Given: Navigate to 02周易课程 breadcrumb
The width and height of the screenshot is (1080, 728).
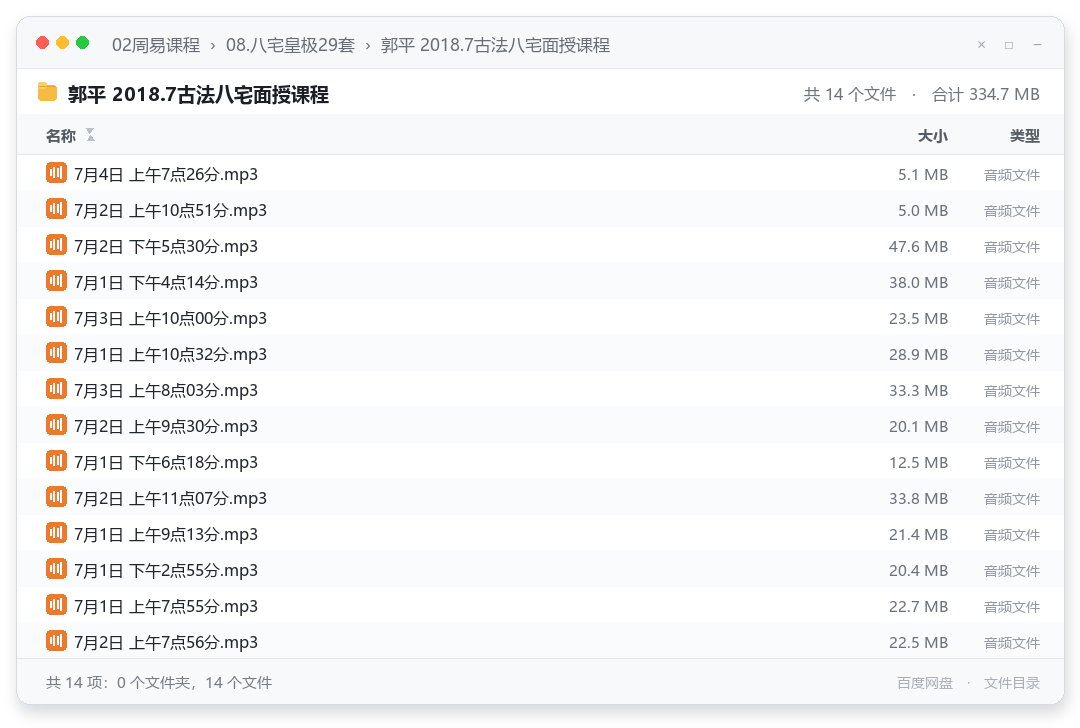Looking at the screenshot, I should 156,45.
